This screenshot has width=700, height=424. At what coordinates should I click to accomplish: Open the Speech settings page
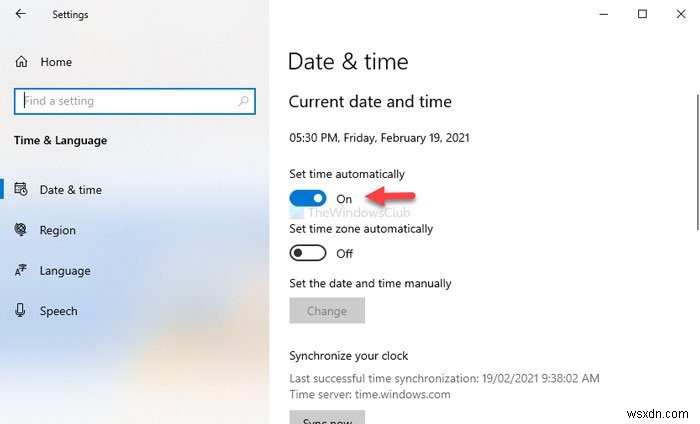(58, 311)
